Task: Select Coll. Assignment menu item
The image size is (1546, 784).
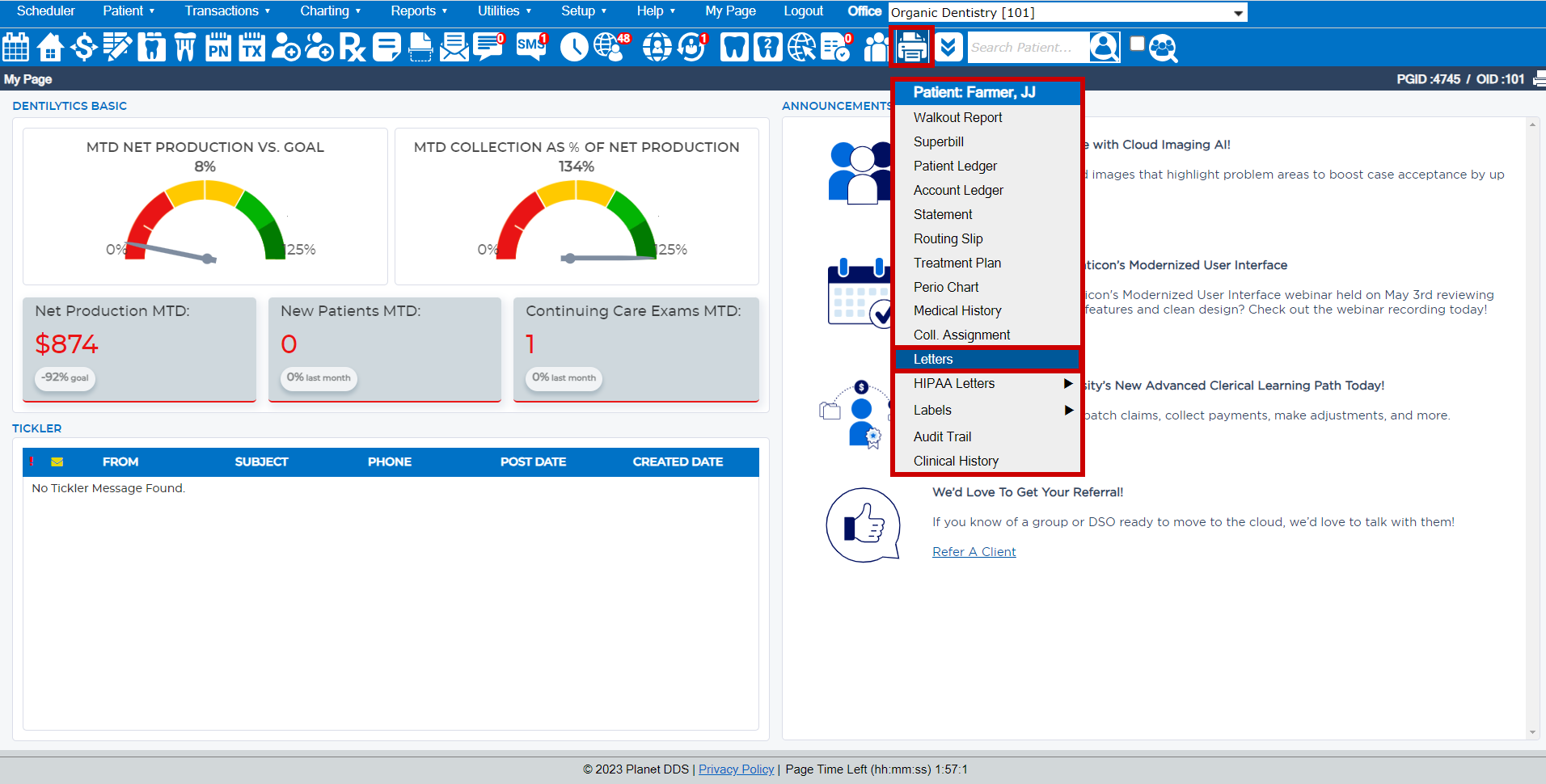Action: [987, 335]
